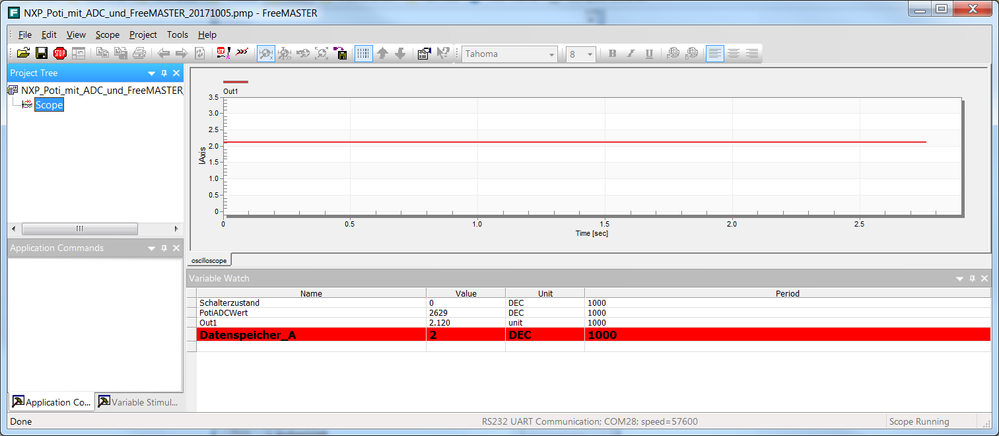Click the fit-to-view zoom icon
Viewport: 999px width, 436px height.
tap(322, 54)
